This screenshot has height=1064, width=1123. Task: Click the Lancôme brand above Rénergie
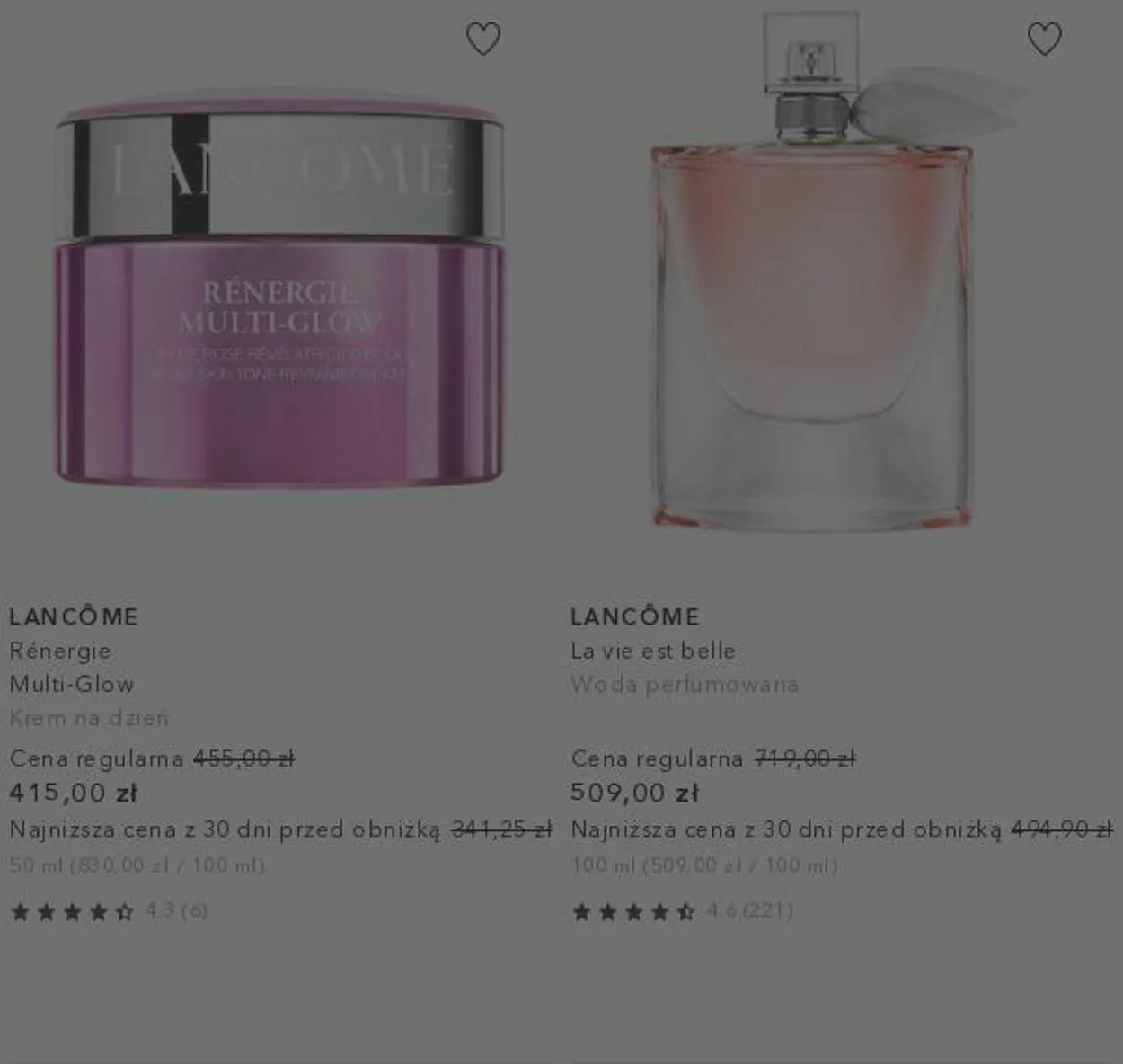click(x=74, y=616)
